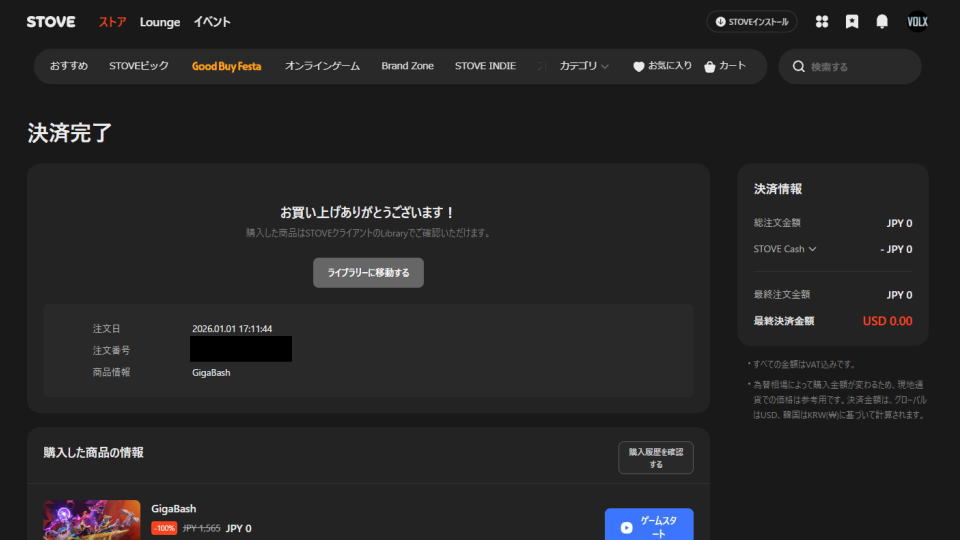This screenshot has width=960, height=540.
Task: Expand the カテゴリ dropdown
Action: [x=584, y=66]
